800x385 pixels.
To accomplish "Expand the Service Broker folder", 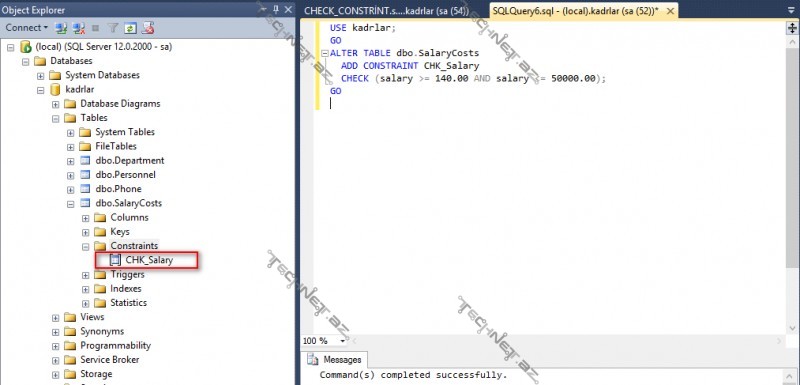I will click(56, 361).
